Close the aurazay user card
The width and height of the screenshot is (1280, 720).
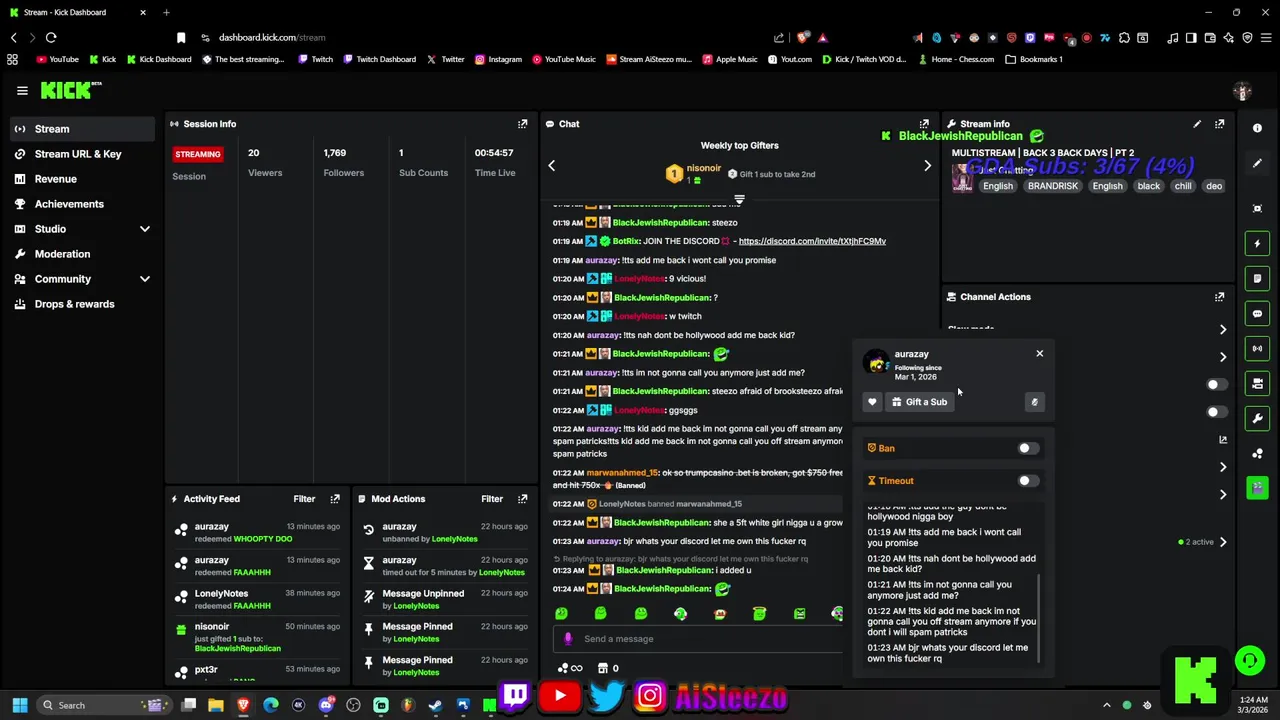pyautogui.click(x=1039, y=354)
